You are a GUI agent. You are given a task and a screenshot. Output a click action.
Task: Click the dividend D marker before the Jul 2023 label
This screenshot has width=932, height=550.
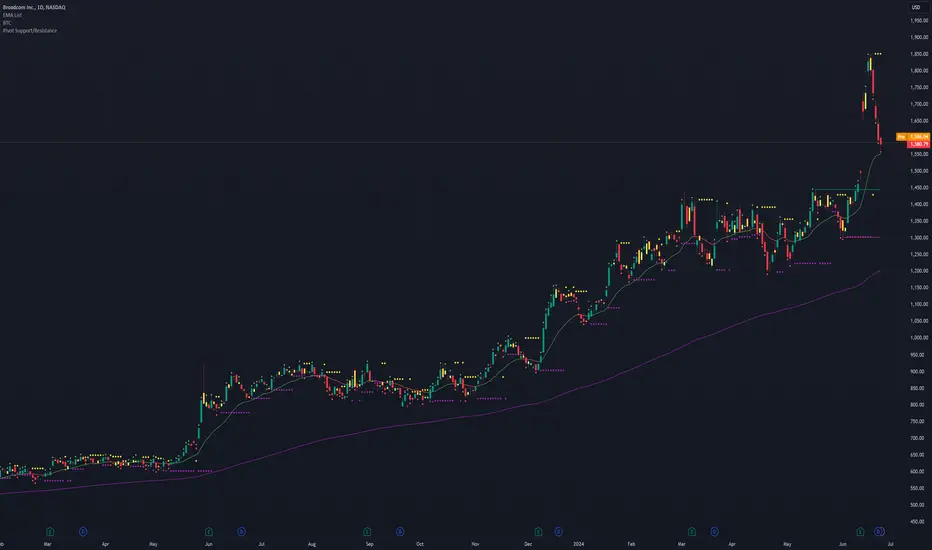(x=241, y=532)
